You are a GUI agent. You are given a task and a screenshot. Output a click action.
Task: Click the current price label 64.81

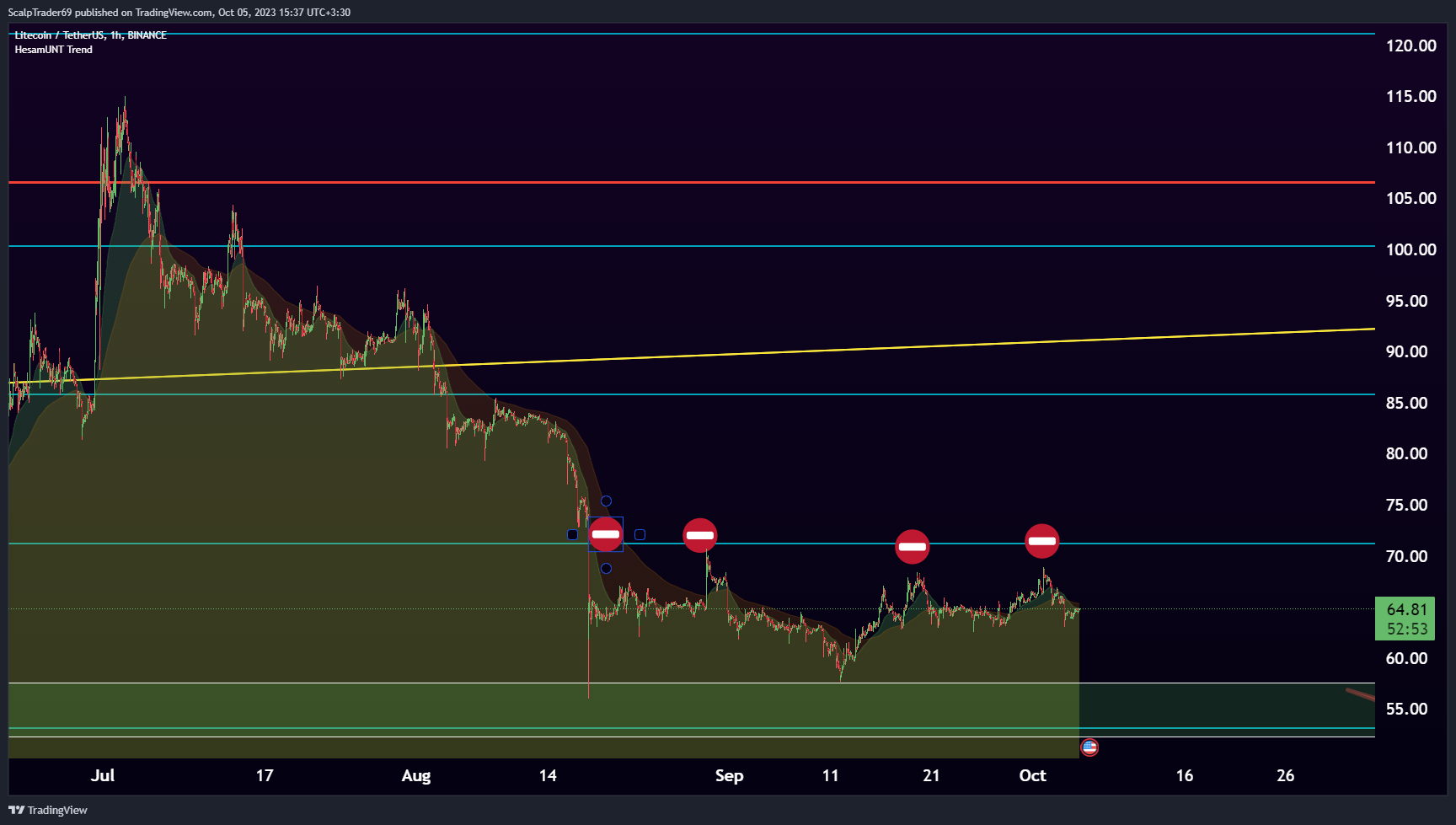(1407, 609)
